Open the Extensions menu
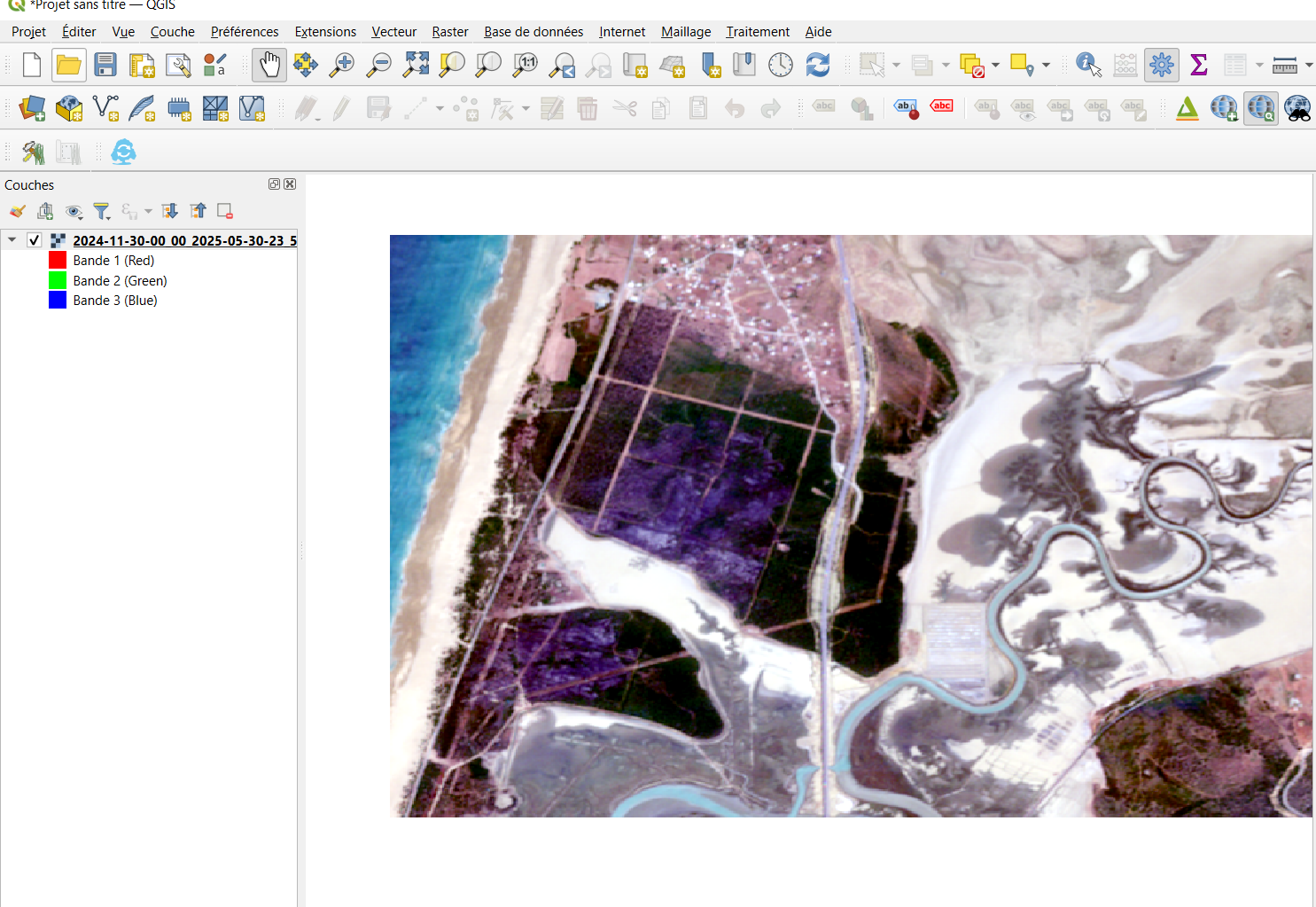1316x907 pixels. [x=325, y=32]
